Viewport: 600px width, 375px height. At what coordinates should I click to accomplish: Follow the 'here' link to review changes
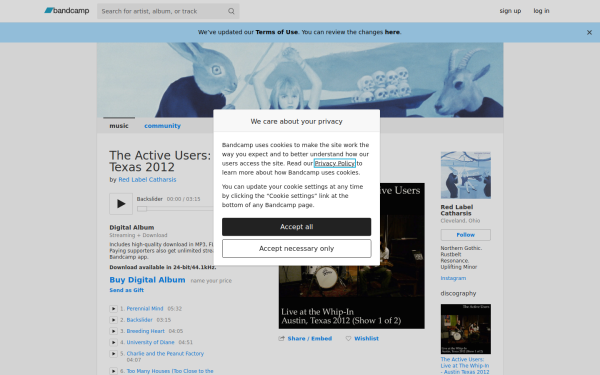[x=392, y=32]
